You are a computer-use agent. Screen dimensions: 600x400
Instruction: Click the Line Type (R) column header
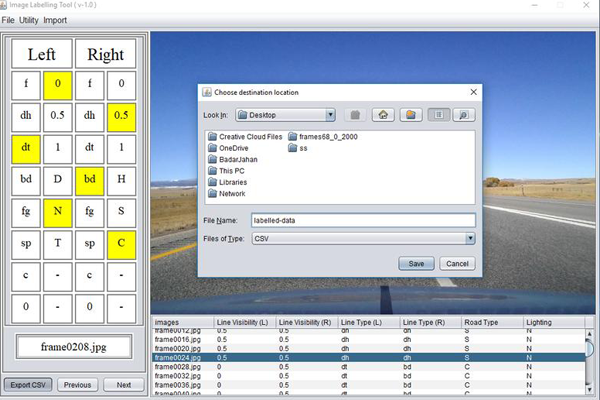pos(430,322)
